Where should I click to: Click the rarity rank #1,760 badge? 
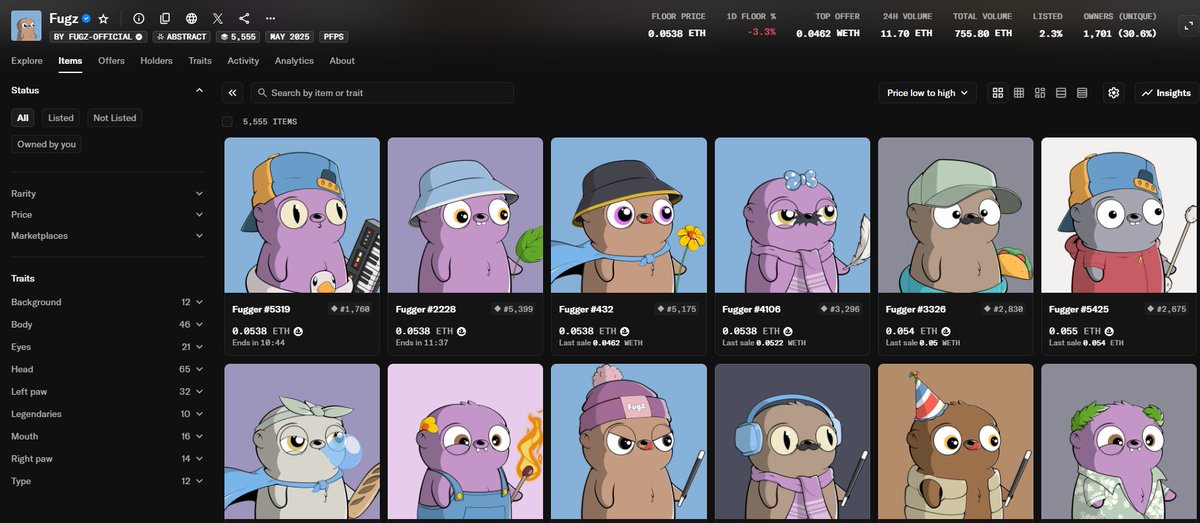pos(349,309)
